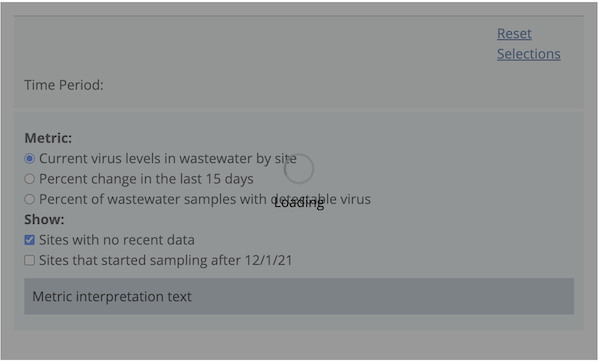Select Percent of wastewater samples radio button

[x=29, y=199]
